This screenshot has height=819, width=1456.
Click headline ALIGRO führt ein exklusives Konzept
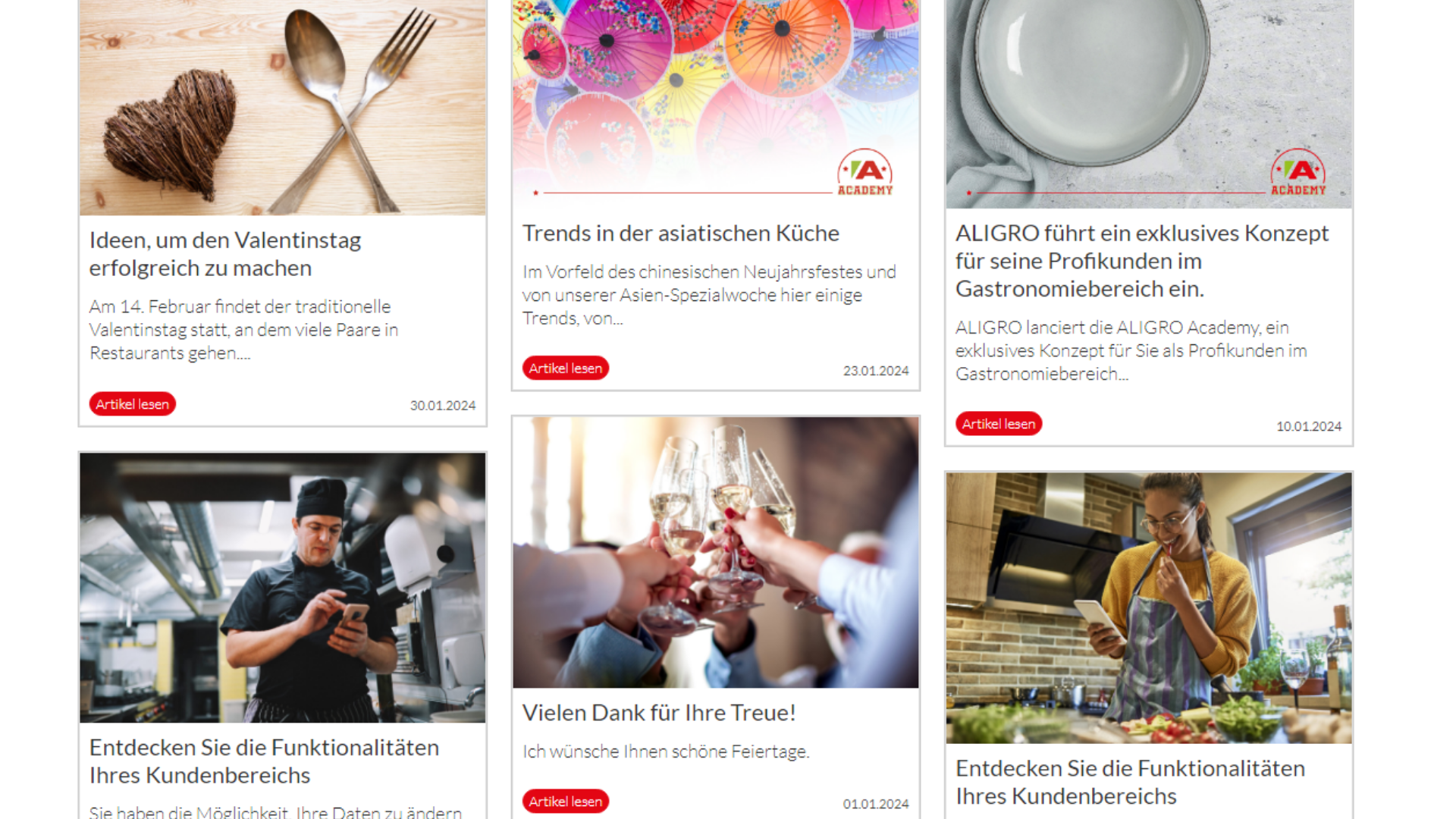click(x=1142, y=261)
